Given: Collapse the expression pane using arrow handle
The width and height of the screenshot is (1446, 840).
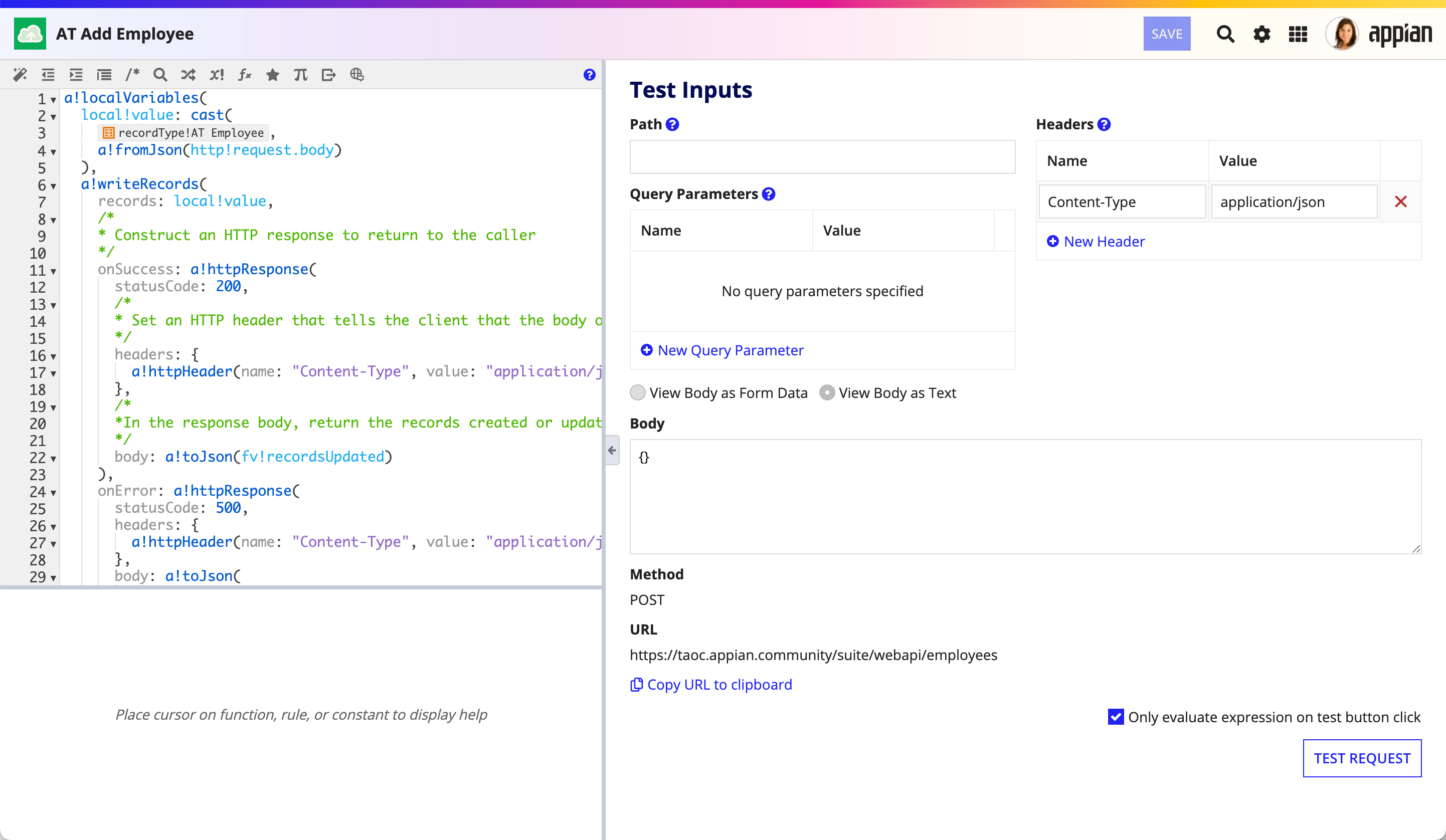Looking at the screenshot, I should click(612, 451).
